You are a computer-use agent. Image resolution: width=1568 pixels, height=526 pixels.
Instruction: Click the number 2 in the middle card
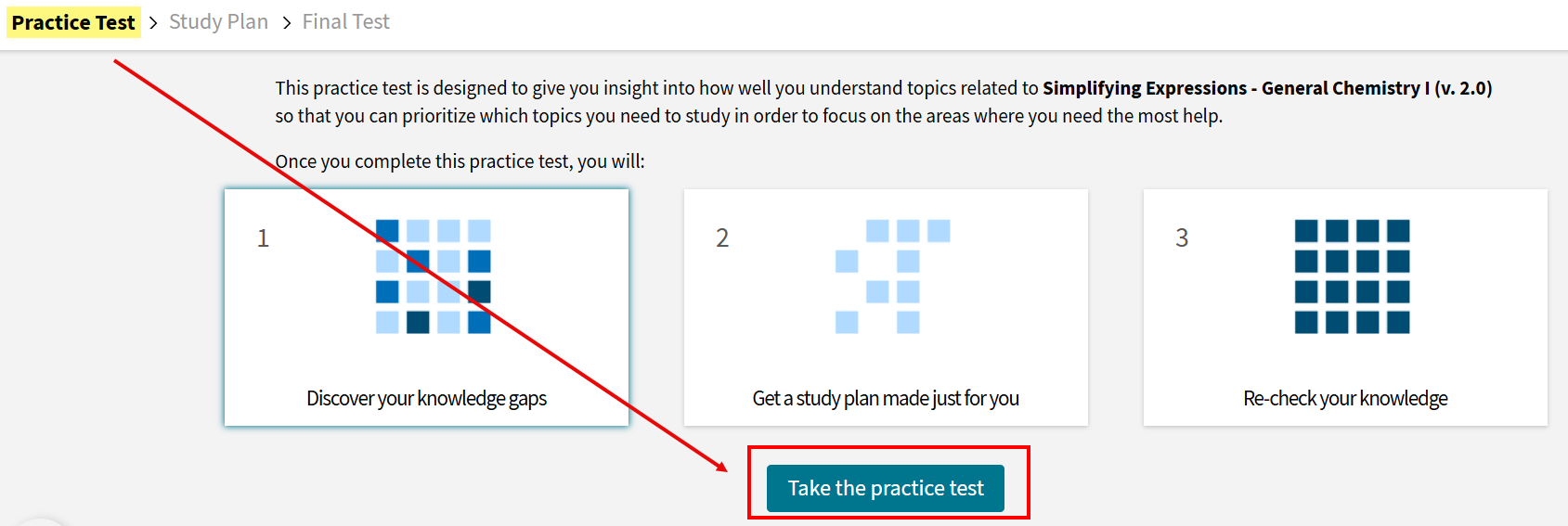tap(722, 238)
